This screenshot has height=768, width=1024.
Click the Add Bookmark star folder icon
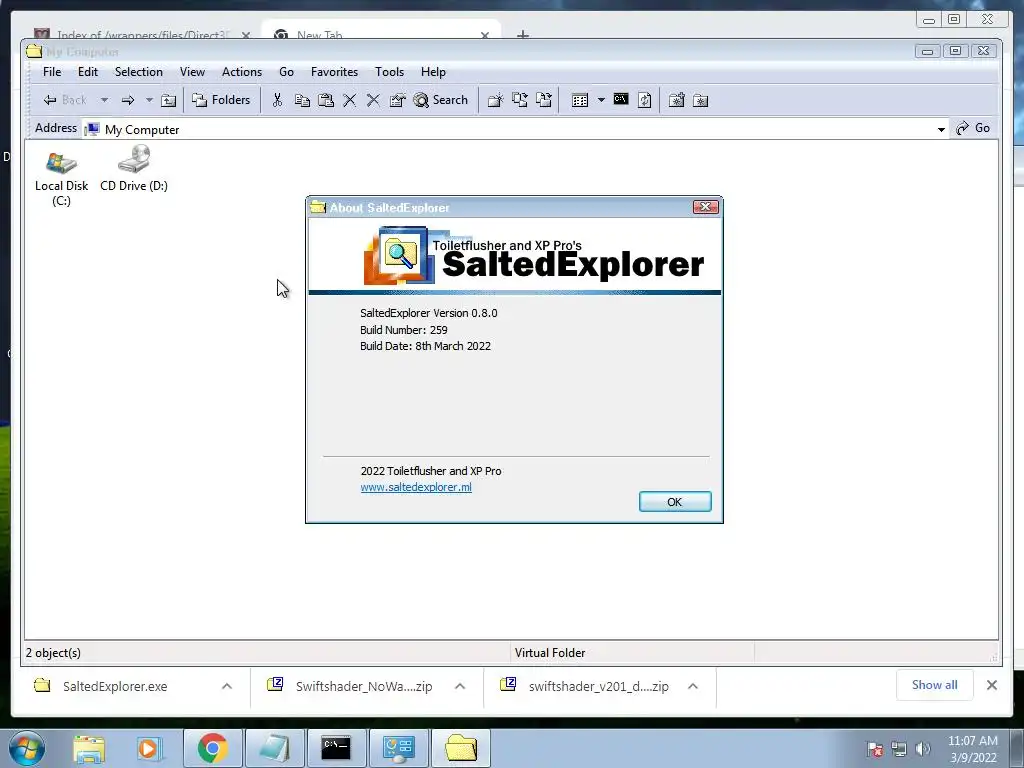coord(677,100)
